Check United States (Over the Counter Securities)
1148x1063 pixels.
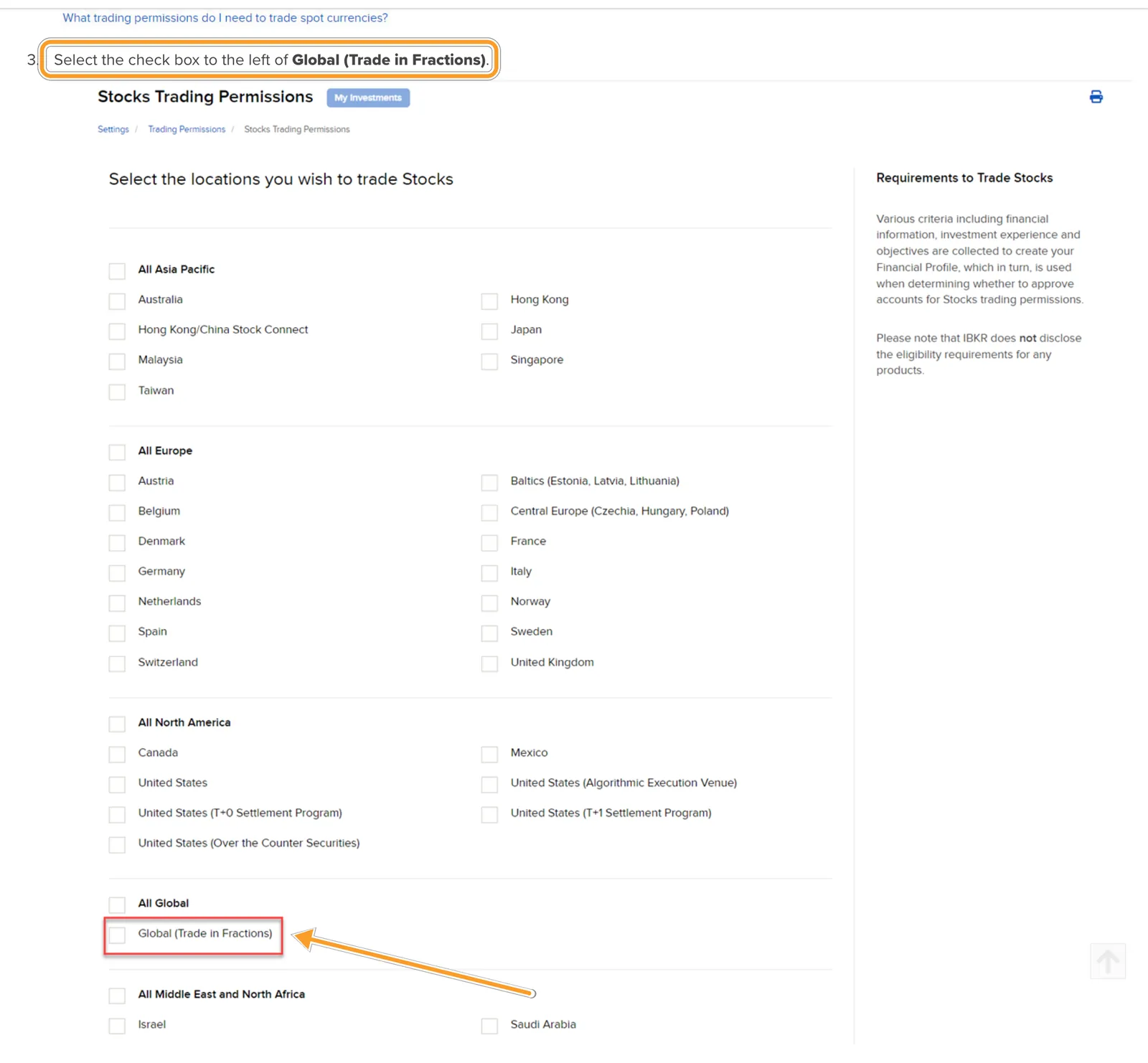117,844
